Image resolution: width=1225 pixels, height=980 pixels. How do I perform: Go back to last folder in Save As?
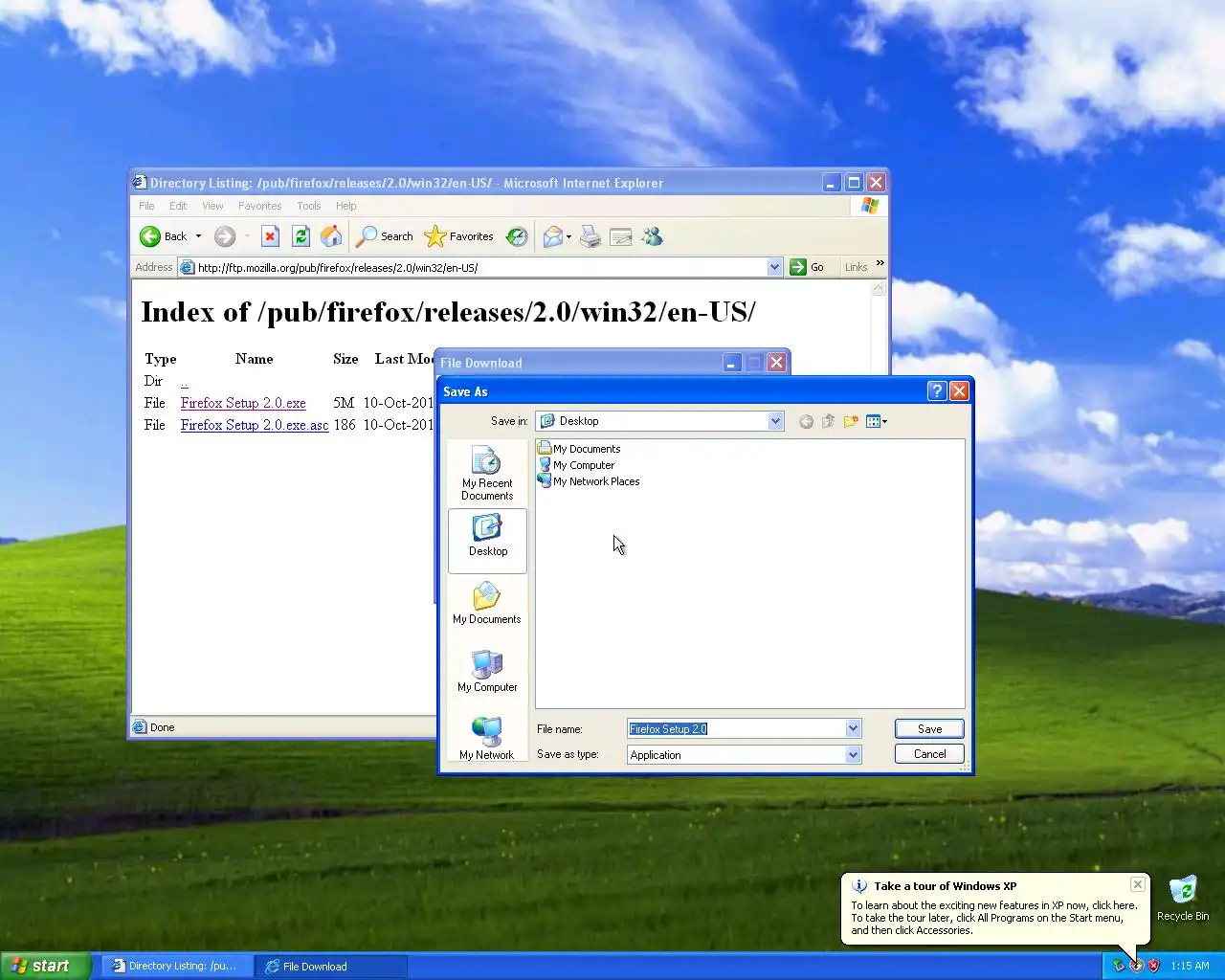pos(806,421)
